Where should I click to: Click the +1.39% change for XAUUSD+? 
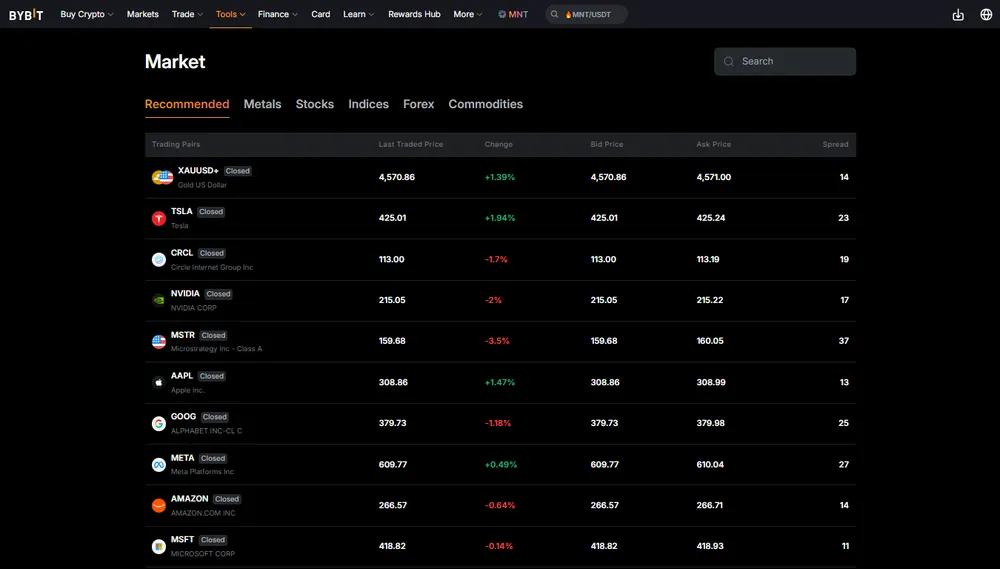(x=499, y=177)
